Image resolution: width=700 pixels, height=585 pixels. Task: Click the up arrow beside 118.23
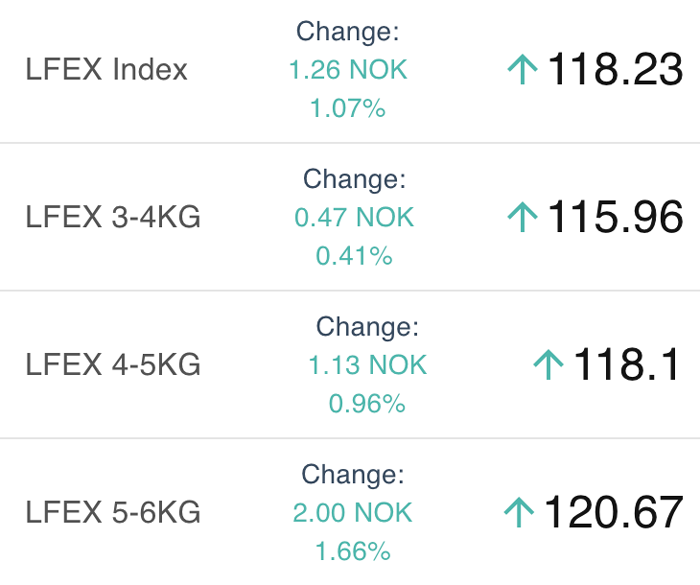[522, 69]
